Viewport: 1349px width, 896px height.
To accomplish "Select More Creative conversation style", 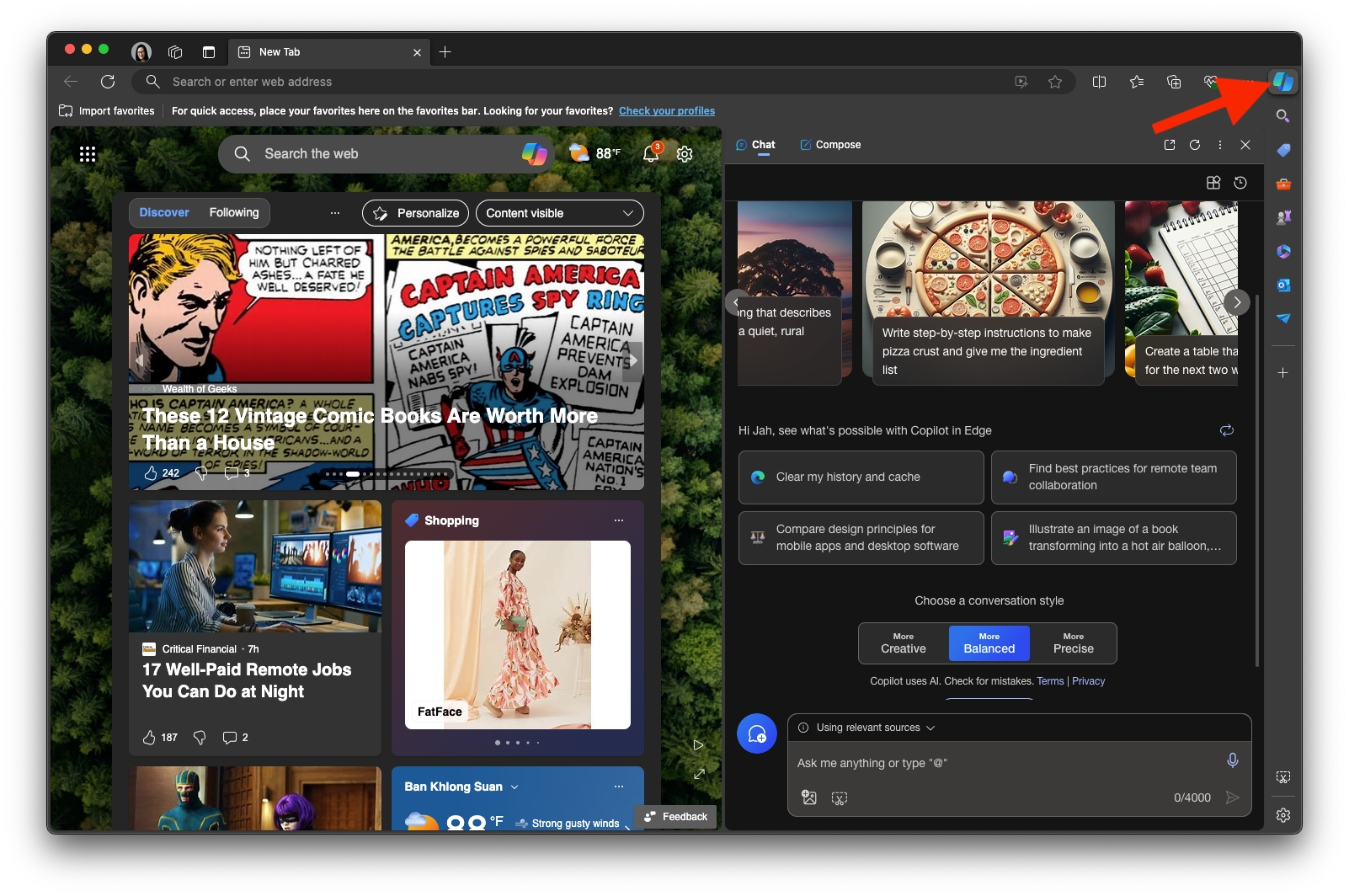I will [903, 643].
